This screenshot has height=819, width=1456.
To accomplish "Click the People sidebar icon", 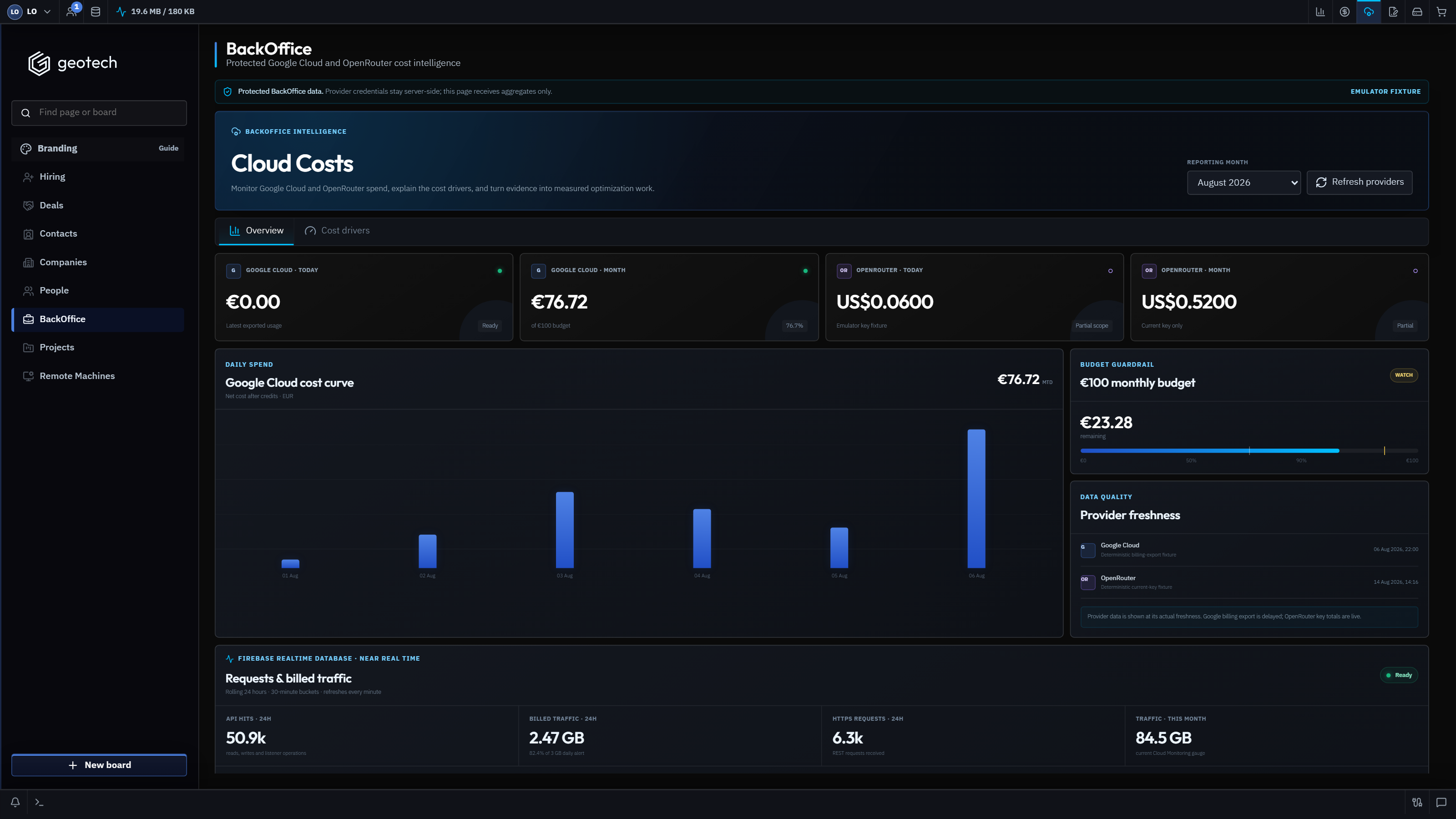I will coord(28,291).
